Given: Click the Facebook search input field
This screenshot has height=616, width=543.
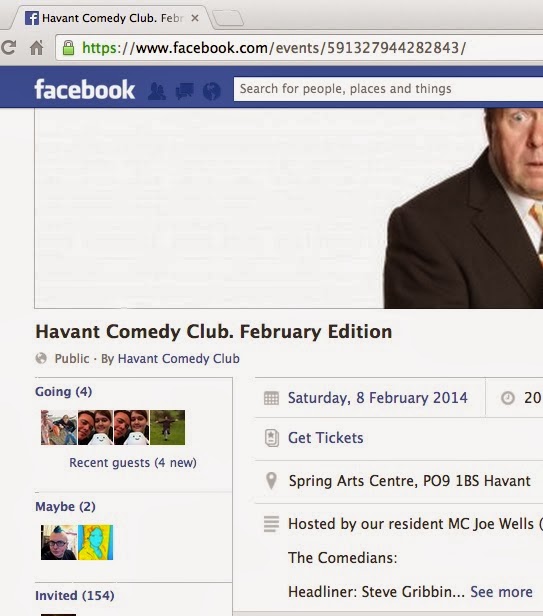Looking at the screenshot, I should (x=388, y=89).
